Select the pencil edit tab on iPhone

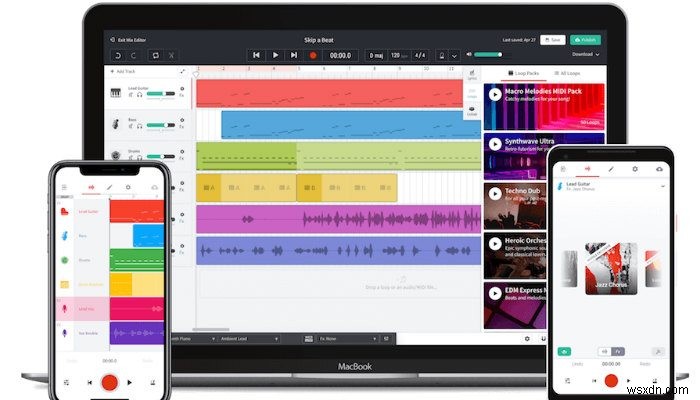[x=109, y=187]
